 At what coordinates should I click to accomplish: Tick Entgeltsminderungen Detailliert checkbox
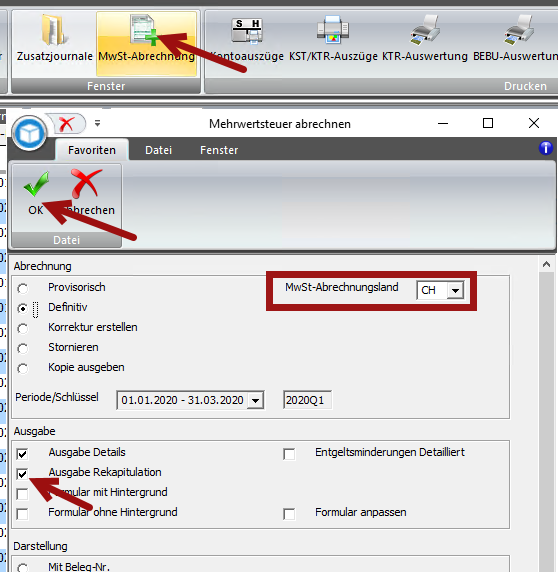(289, 454)
